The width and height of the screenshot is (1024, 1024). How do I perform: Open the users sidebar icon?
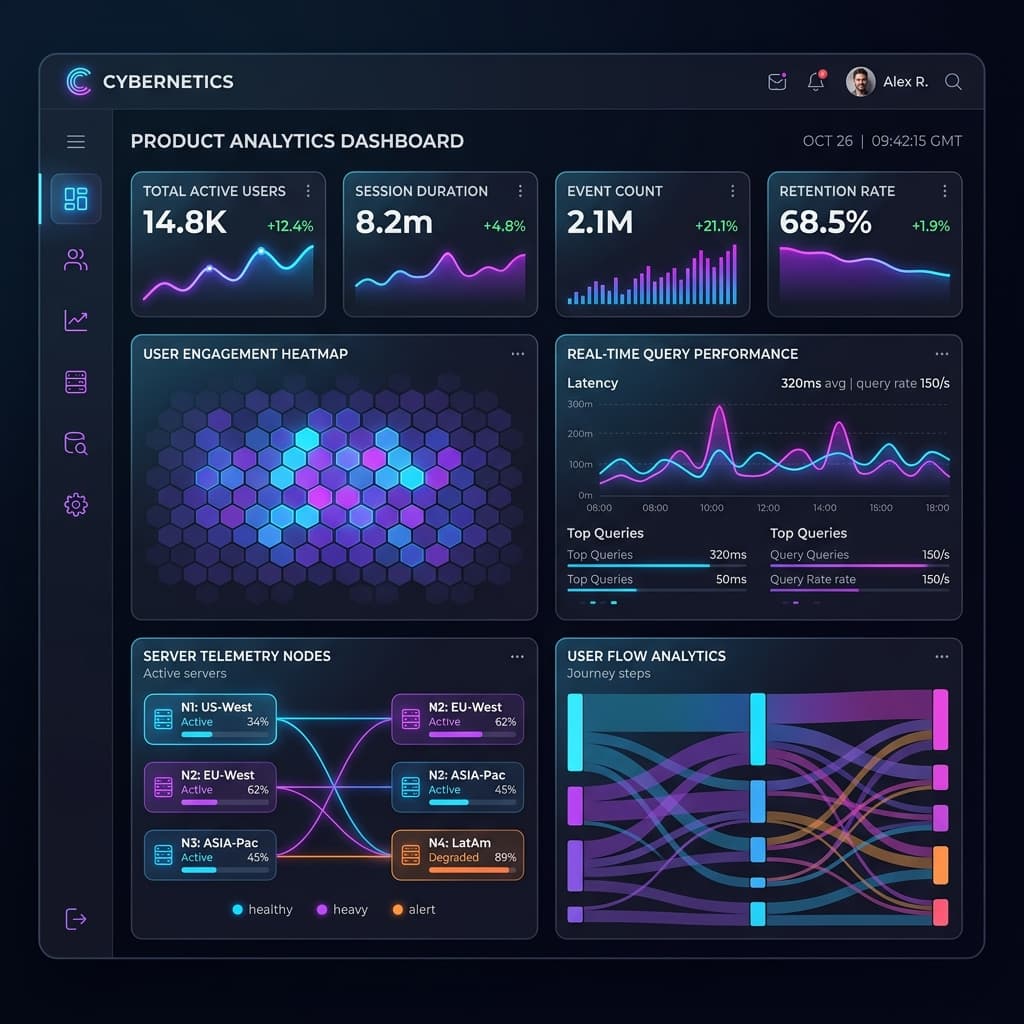click(76, 260)
